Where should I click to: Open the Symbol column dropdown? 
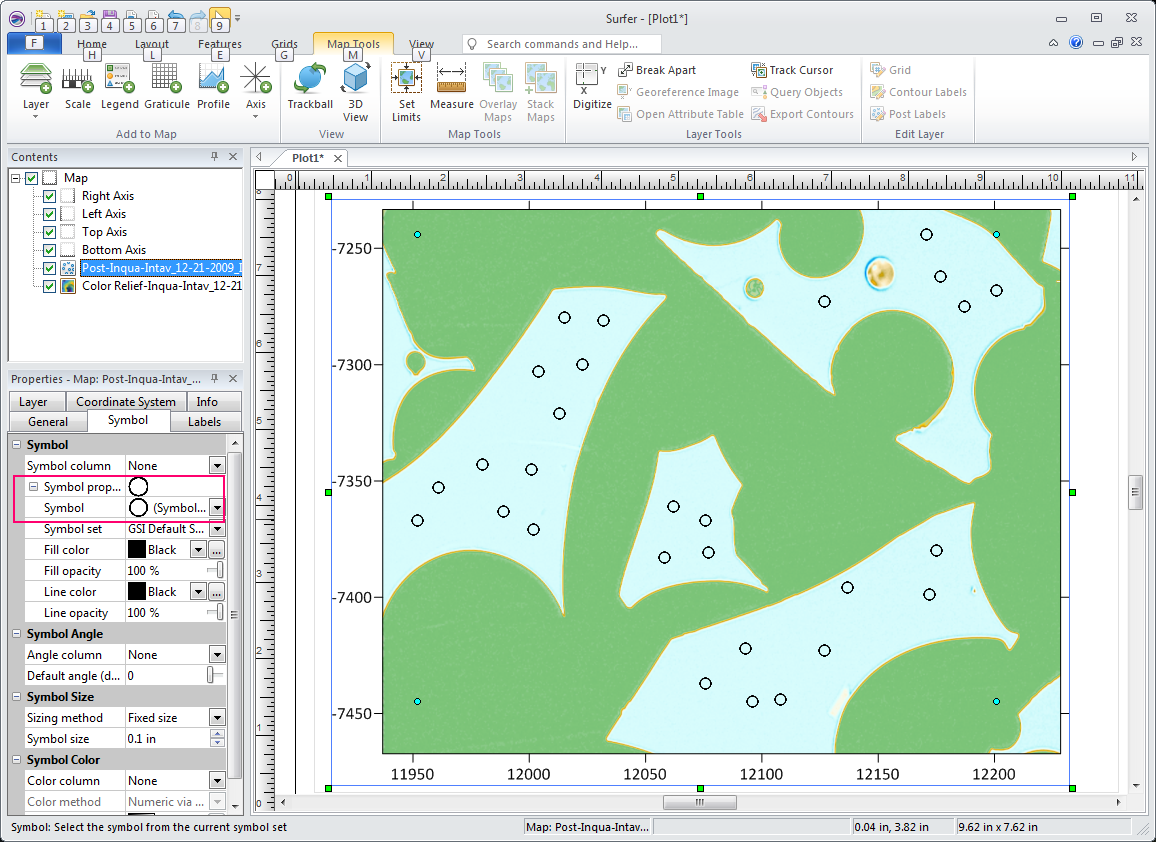click(x=216, y=466)
